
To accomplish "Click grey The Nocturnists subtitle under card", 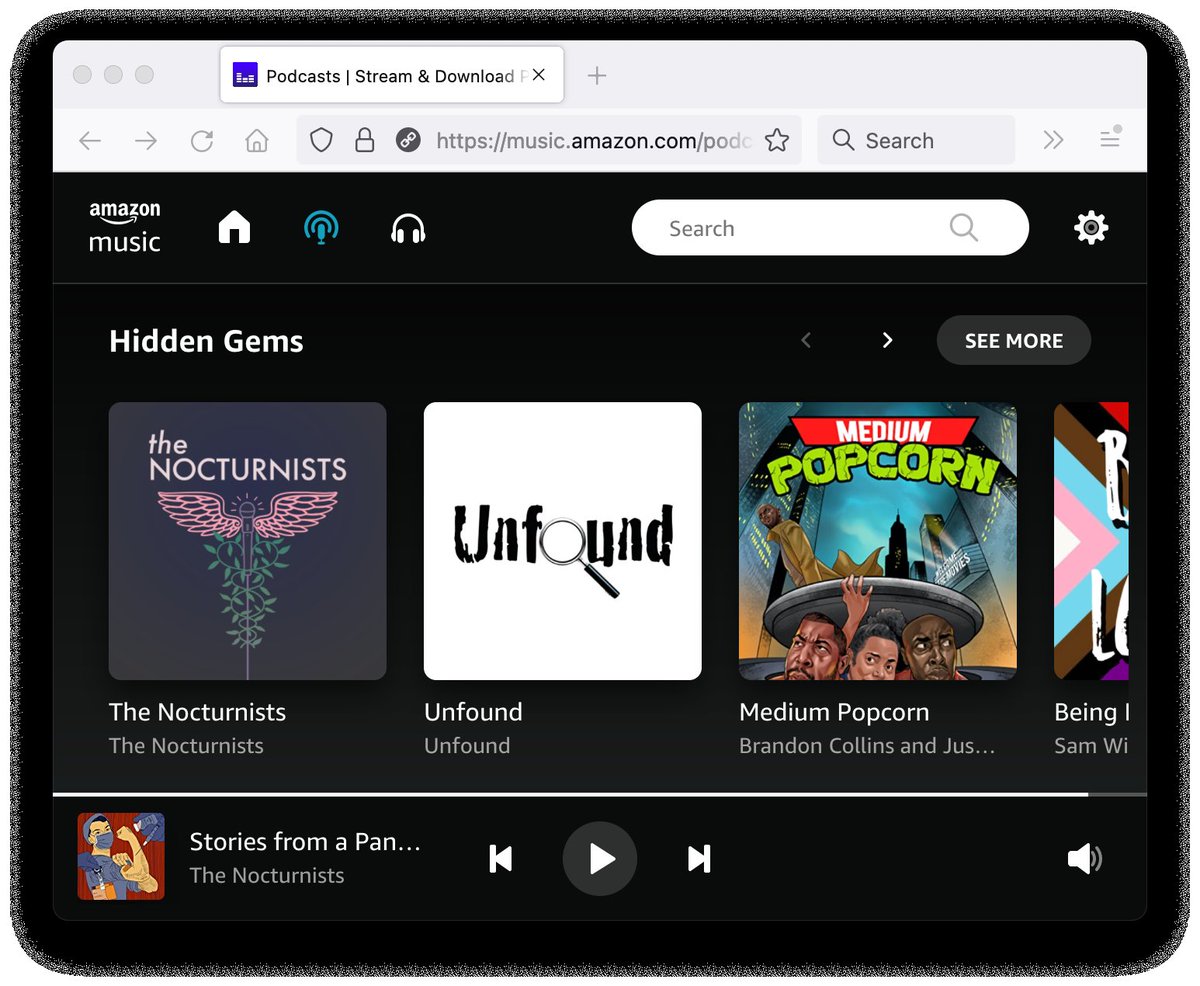I will click(x=186, y=746).
